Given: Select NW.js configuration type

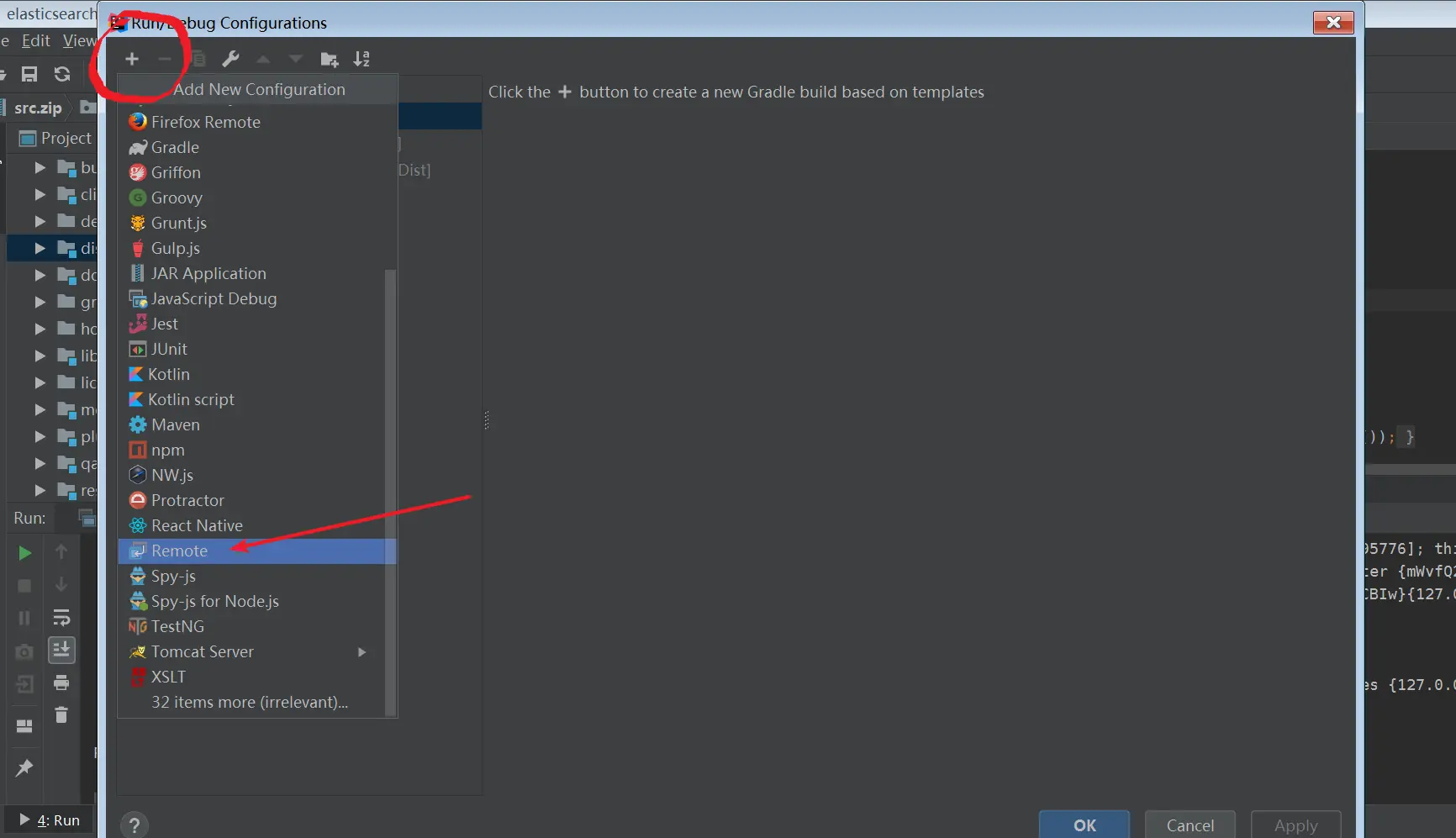Looking at the screenshot, I should click(x=251, y=475).
